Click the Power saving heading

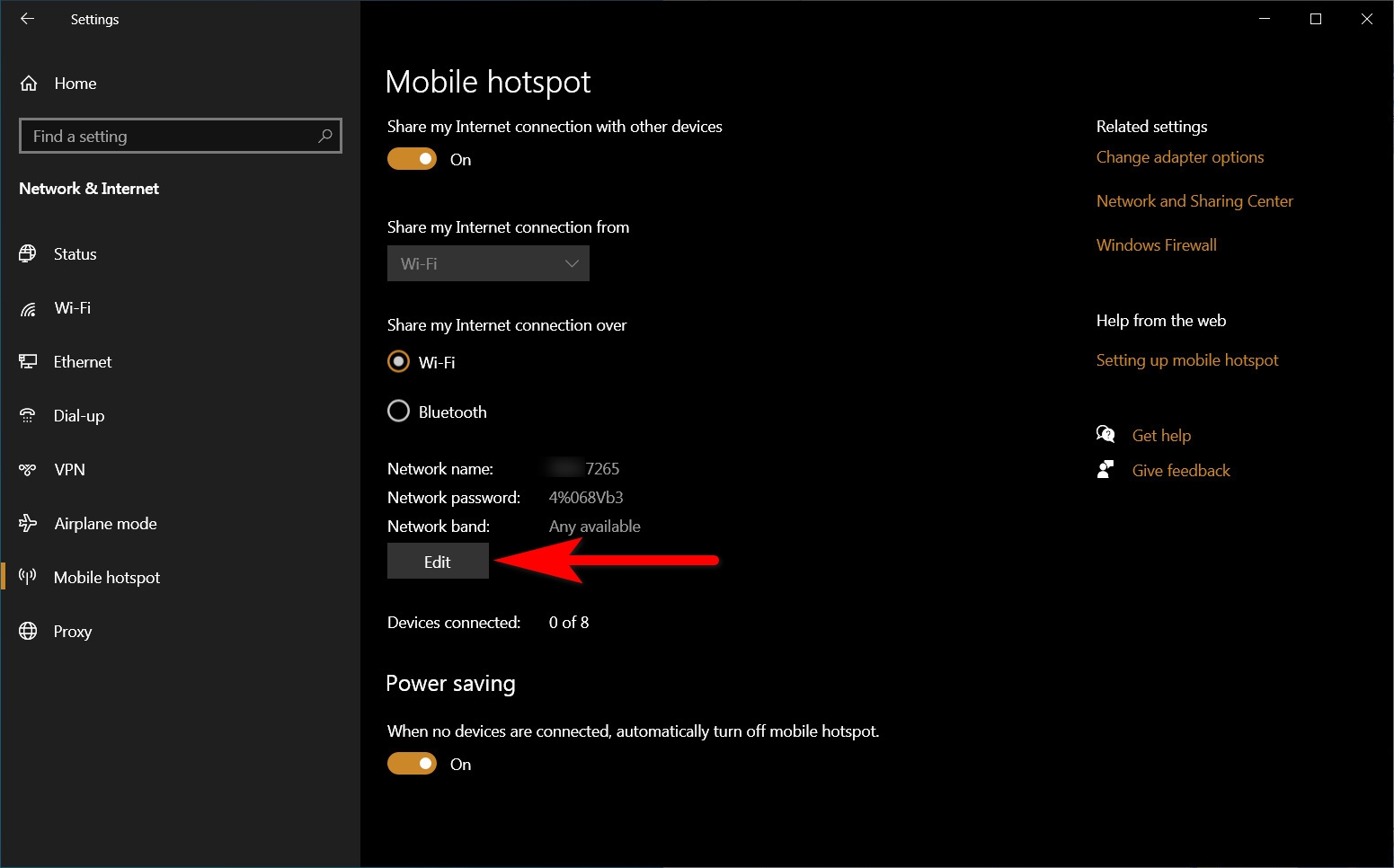click(450, 684)
